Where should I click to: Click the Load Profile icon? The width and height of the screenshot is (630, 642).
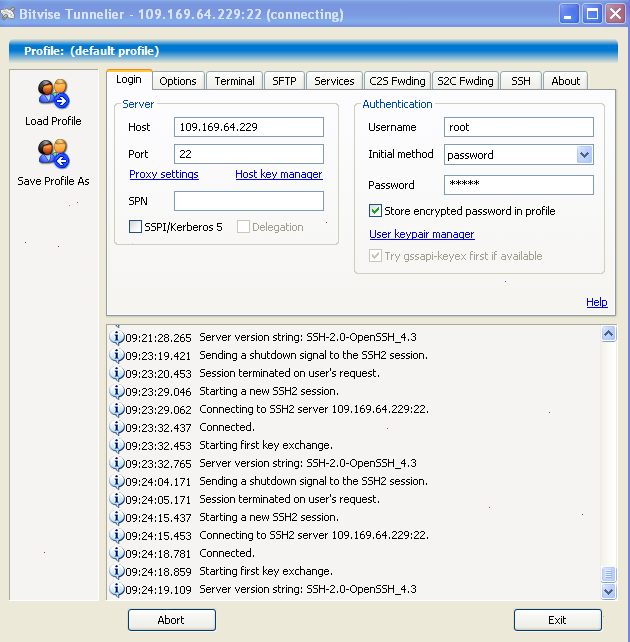54,94
